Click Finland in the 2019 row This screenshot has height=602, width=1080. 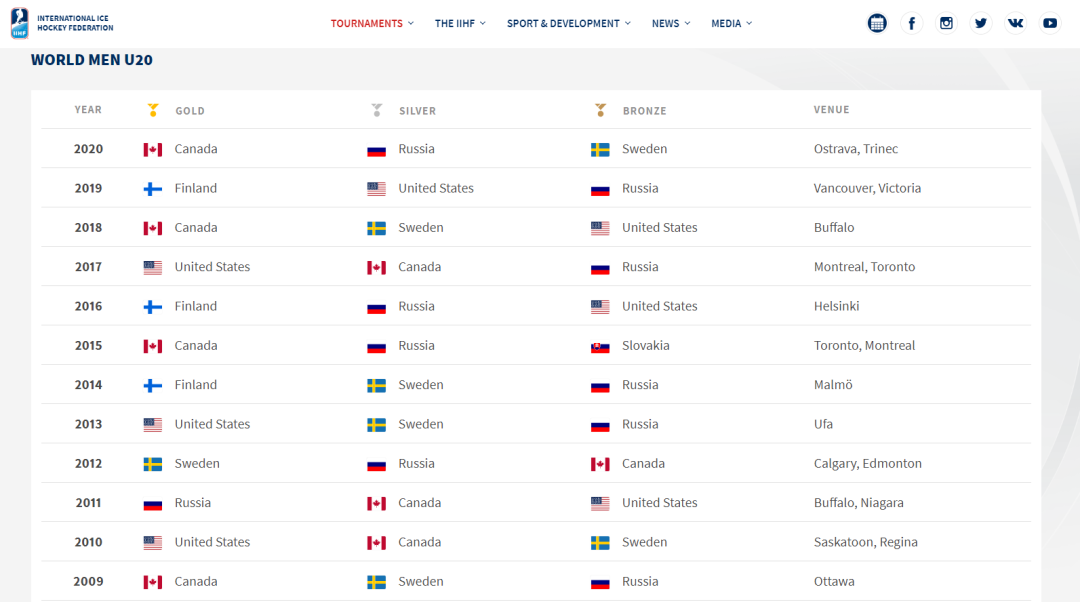[x=196, y=188]
